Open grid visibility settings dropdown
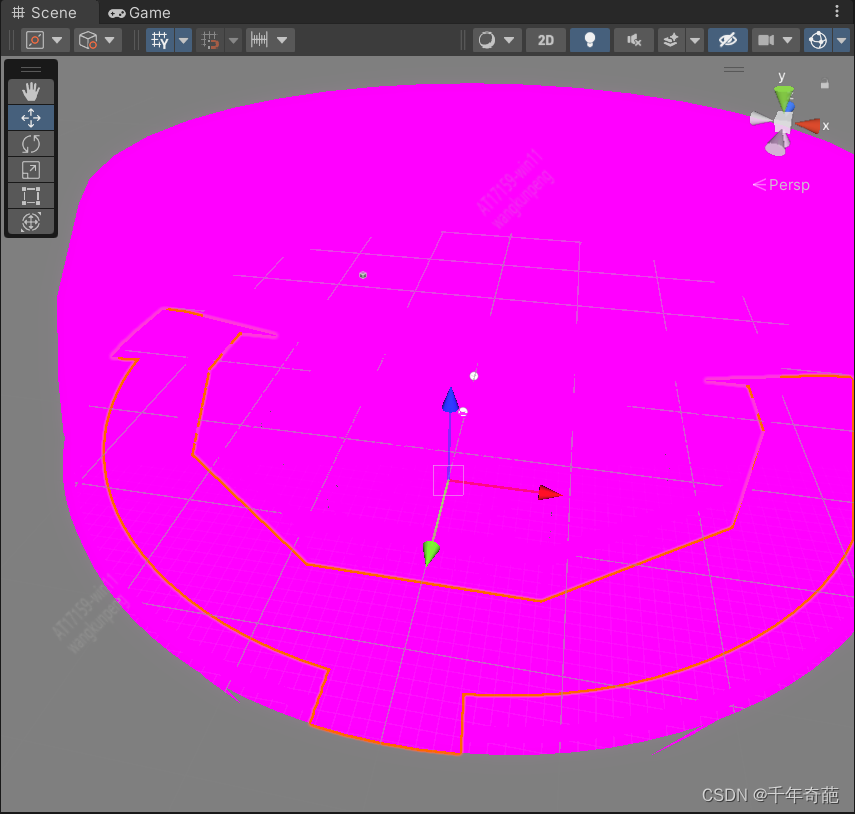855x814 pixels. tap(184, 40)
